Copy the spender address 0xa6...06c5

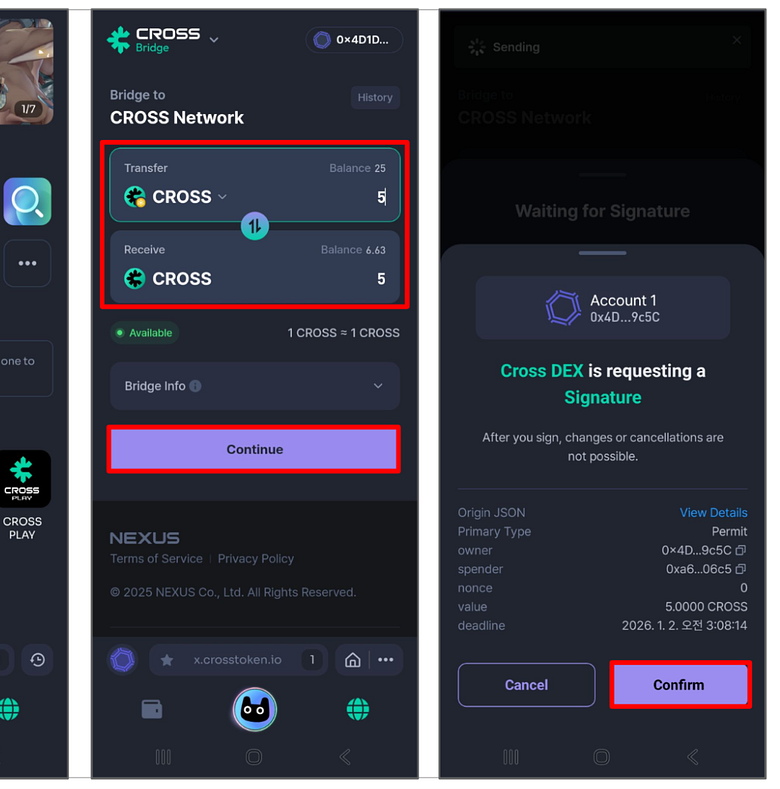click(x=740, y=569)
